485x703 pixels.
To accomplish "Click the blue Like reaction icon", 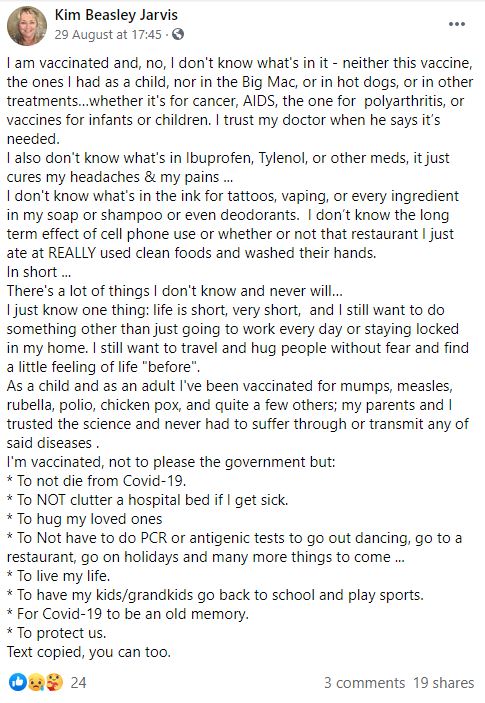I will coord(18,682).
